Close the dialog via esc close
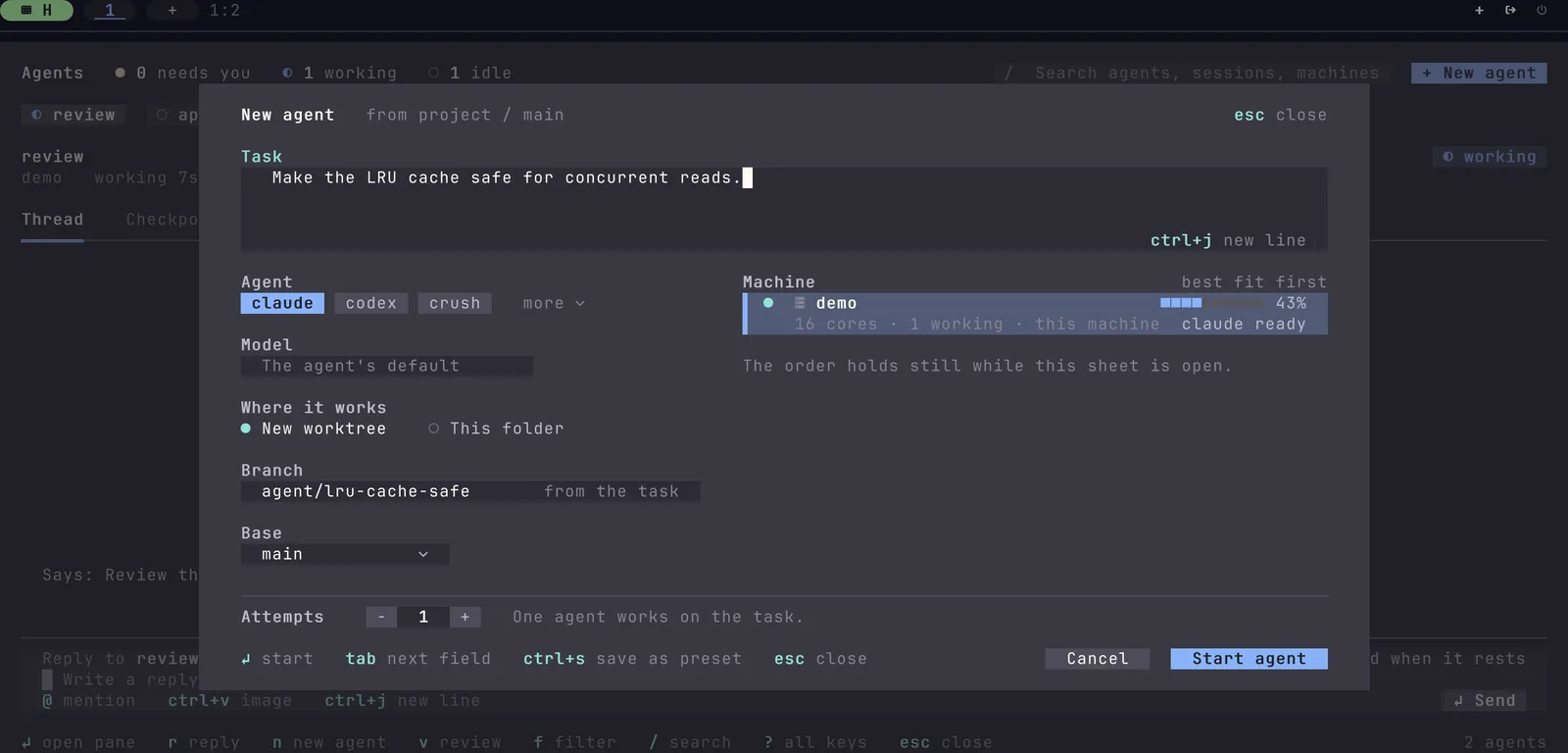 point(1280,115)
